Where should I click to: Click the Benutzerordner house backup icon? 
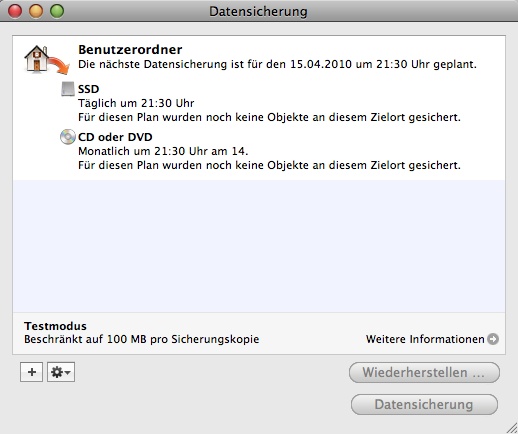[x=47, y=60]
